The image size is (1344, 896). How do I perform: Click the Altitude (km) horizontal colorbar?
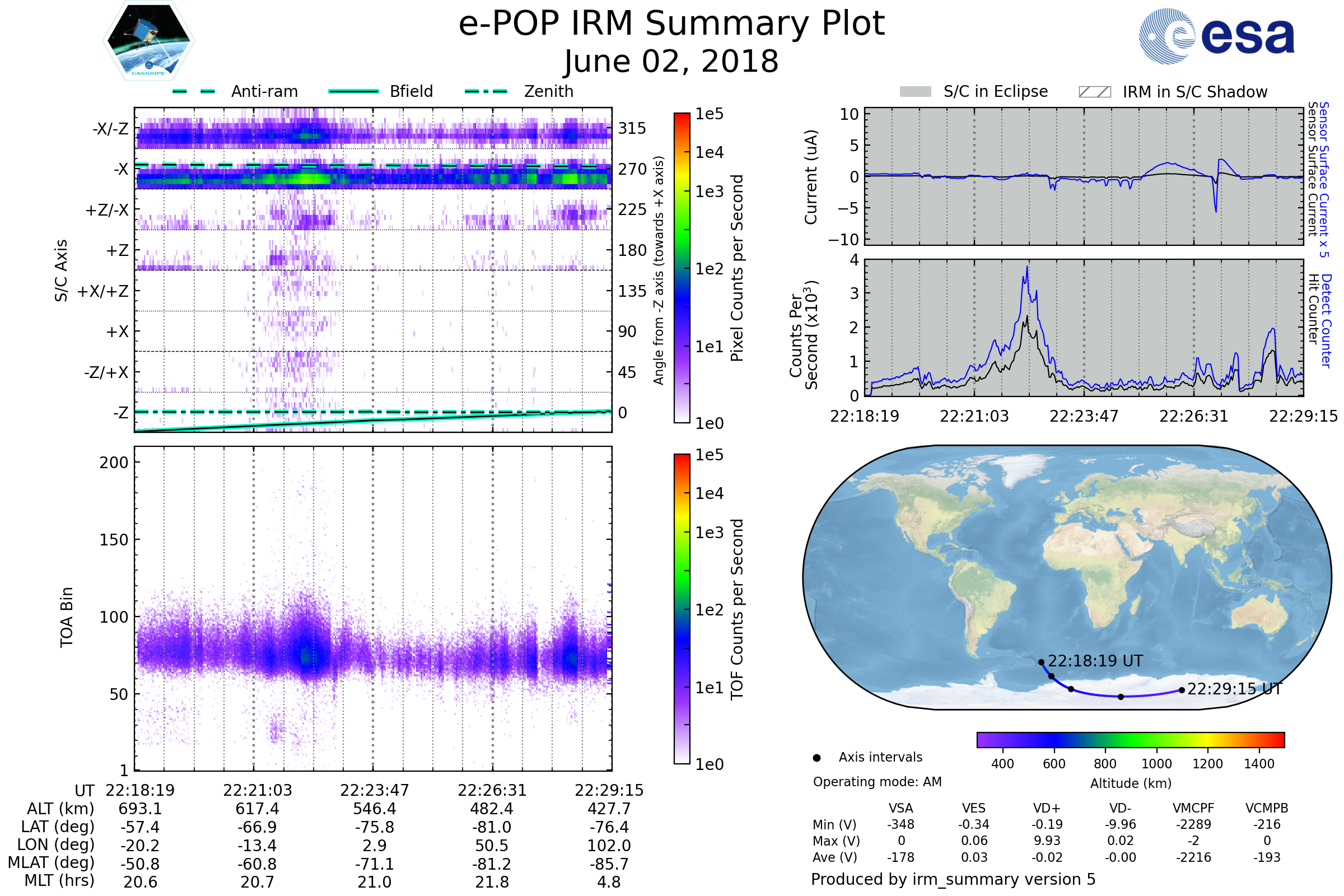tap(1130, 739)
